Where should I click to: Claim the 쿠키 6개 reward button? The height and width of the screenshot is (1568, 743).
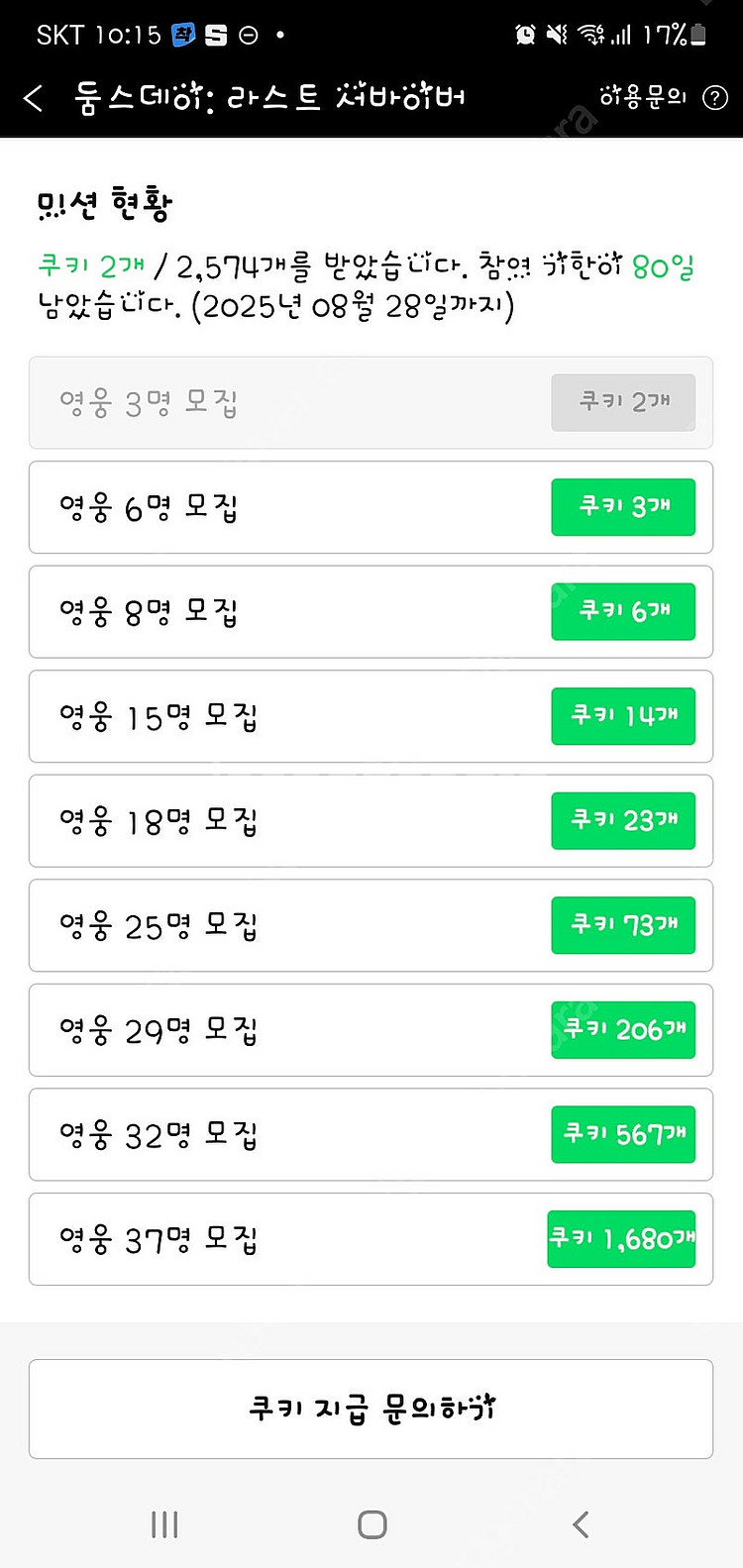point(623,612)
